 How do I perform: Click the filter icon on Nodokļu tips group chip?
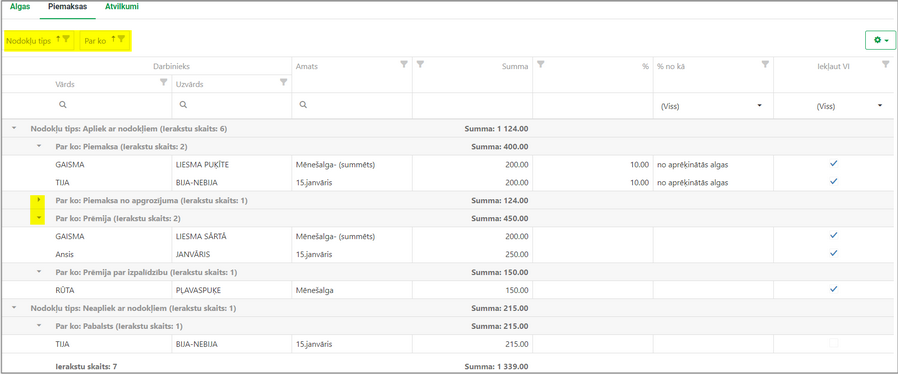click(66, 39)
